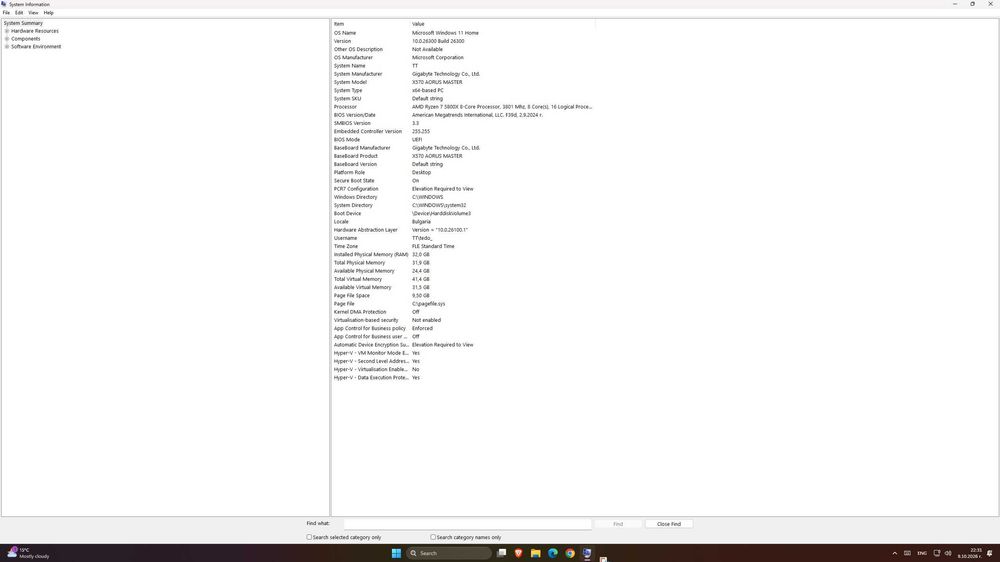Screen dimensions: 1000x562
Task: Select the Kernel DMA Protection row
Action: [x=464, y=312]
